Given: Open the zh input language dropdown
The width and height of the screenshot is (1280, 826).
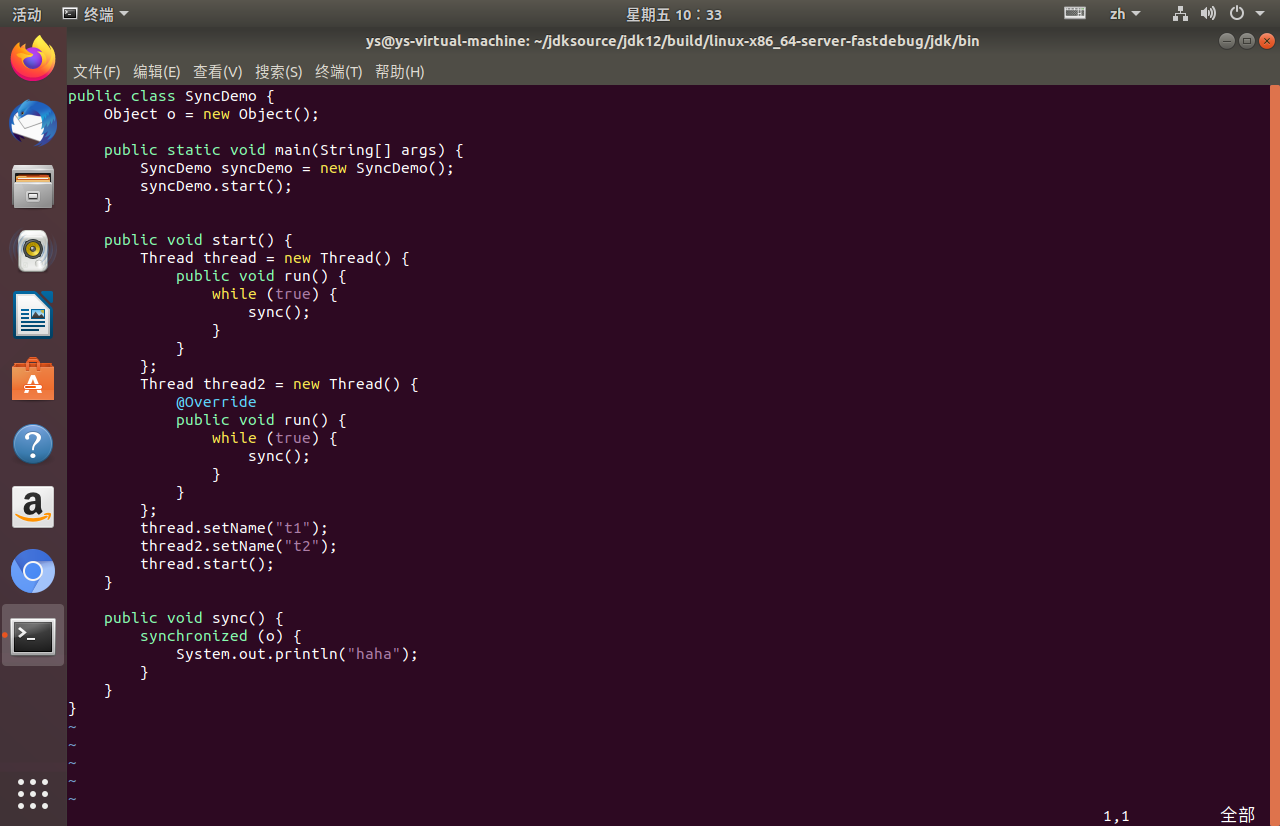Looking at the screenshot, I should point(1125,14).
